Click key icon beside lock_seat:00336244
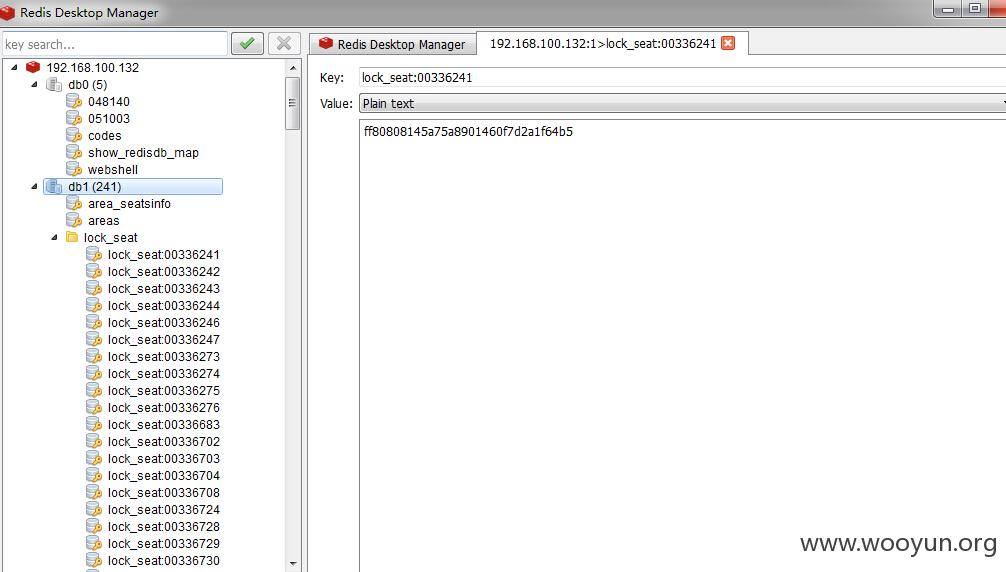The height and width of the screenshot is (572, 1006). pyautogui.click(x=94, y=305)
